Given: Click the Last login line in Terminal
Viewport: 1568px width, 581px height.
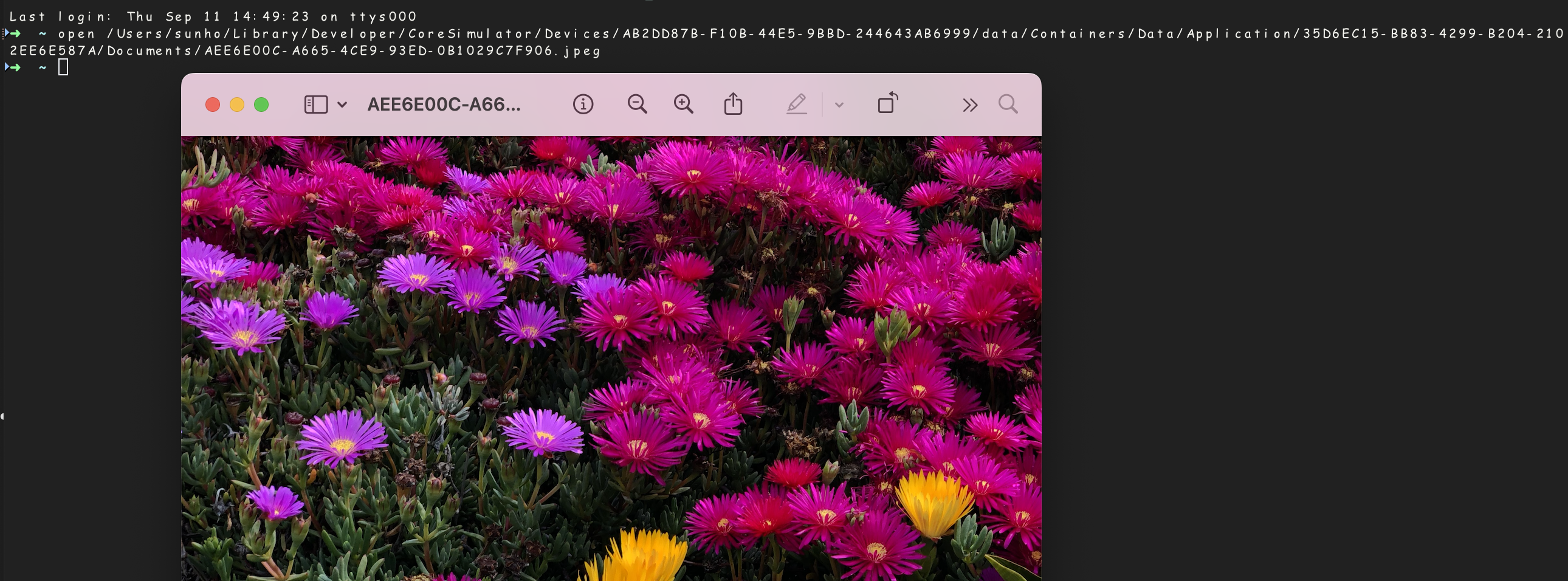Looking at the screenshot, I should pos(213,16).
